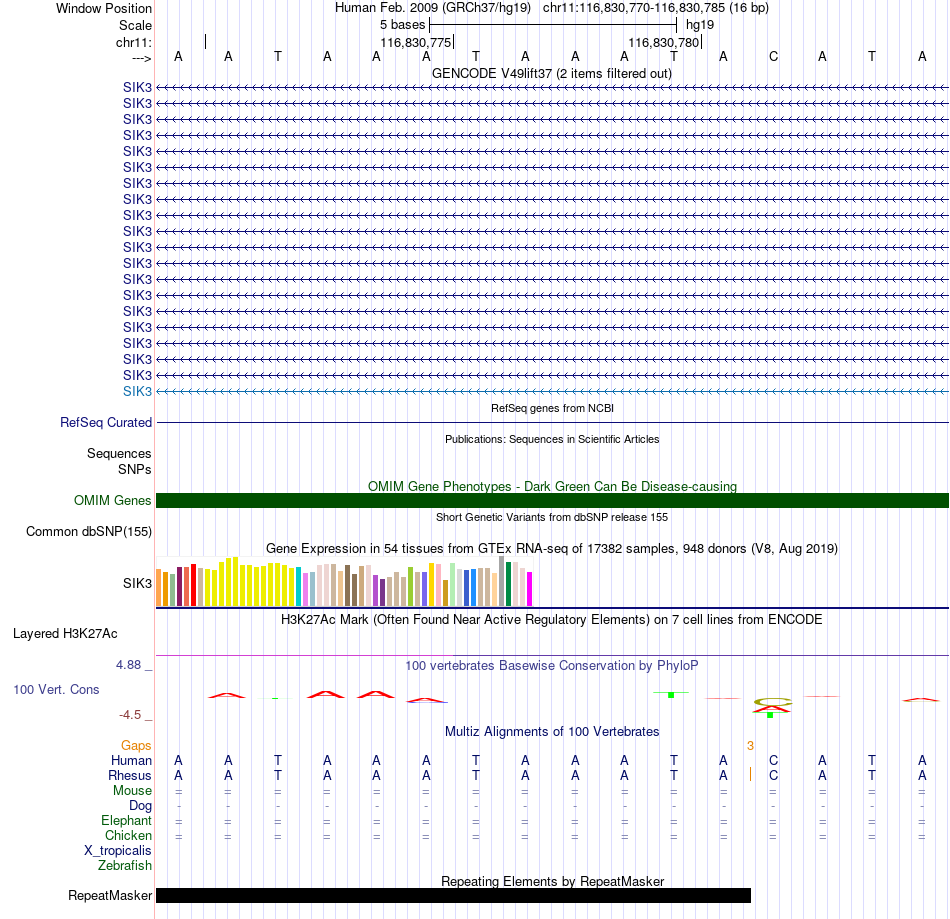This screenshot has height=919, width=950.
Task: Open Repeating Elements by RepeatMasker title
Action: pos(552,881)
